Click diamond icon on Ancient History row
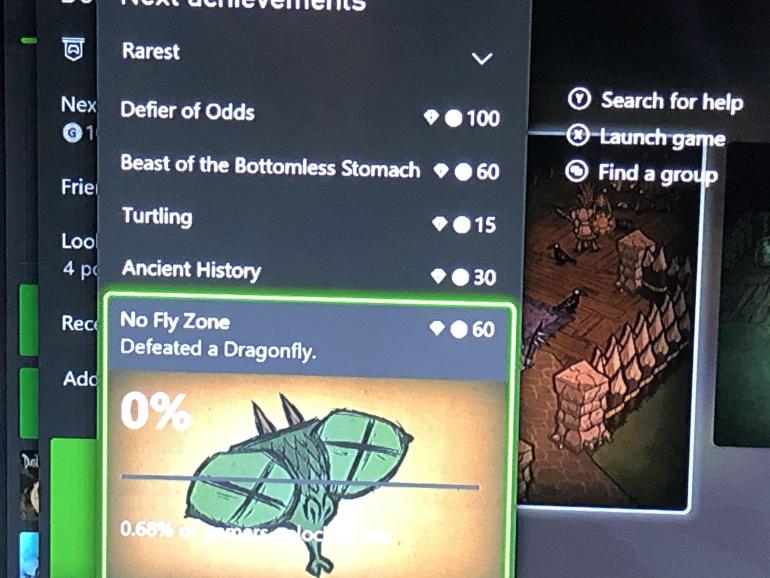The width and height of the screenshot is (770, 578). pyautogui.click(x=438, y=276)
